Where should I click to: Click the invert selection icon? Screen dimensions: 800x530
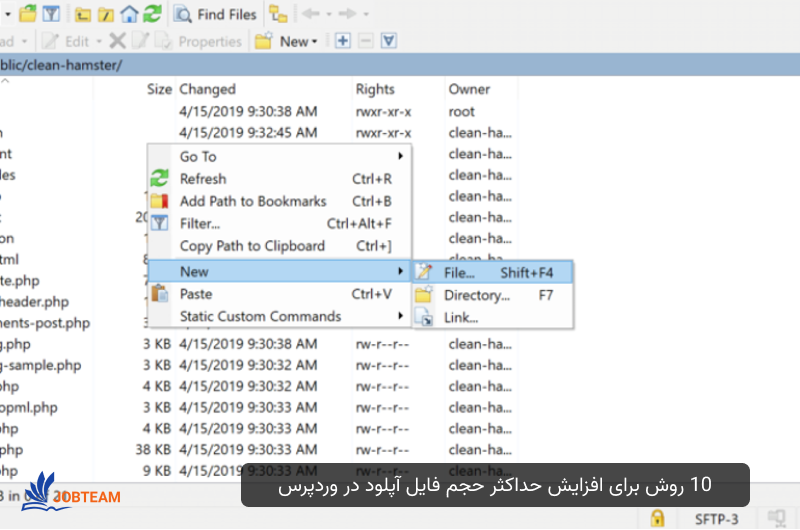[x=388, y=41]
